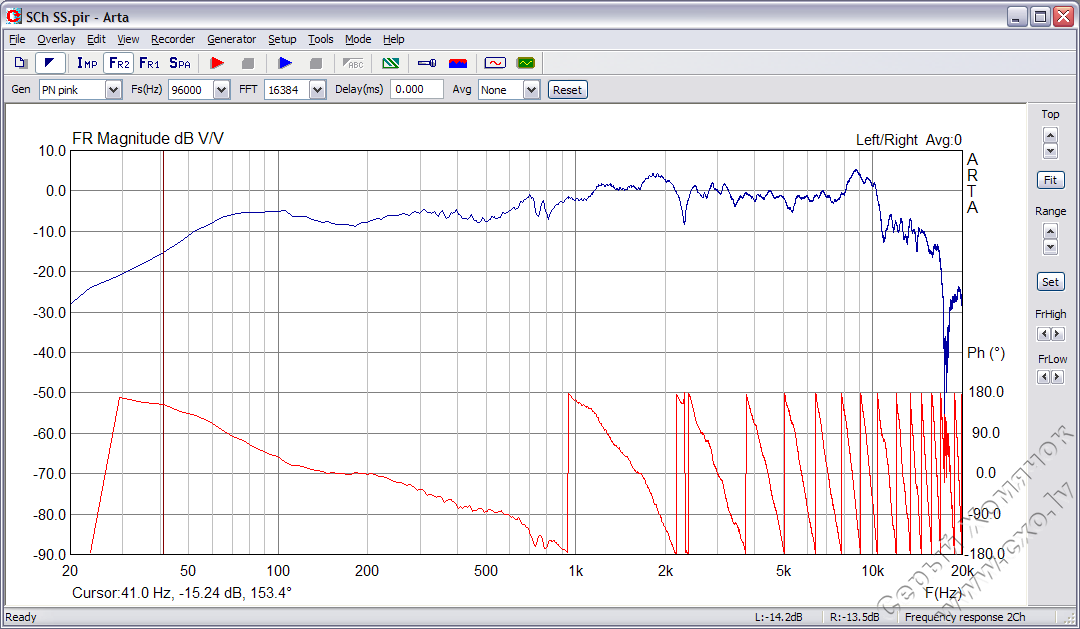Open the Recorder menu
This screenshot has height=629, width=1080.
click(173, 39)
